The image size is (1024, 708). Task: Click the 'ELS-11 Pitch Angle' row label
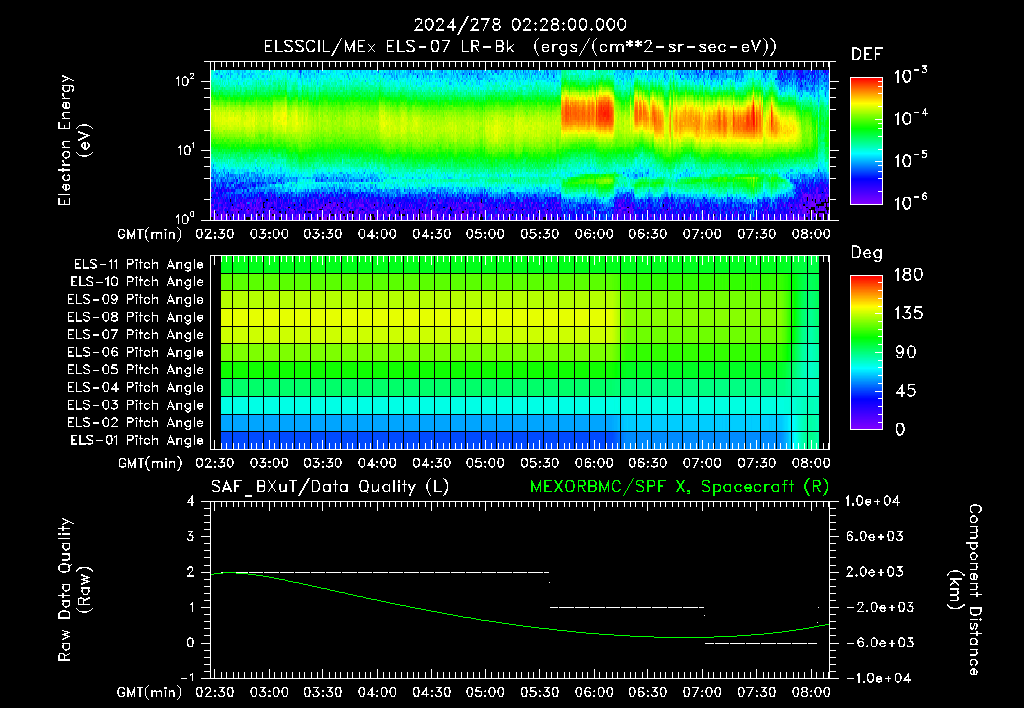tap(138, 265)
